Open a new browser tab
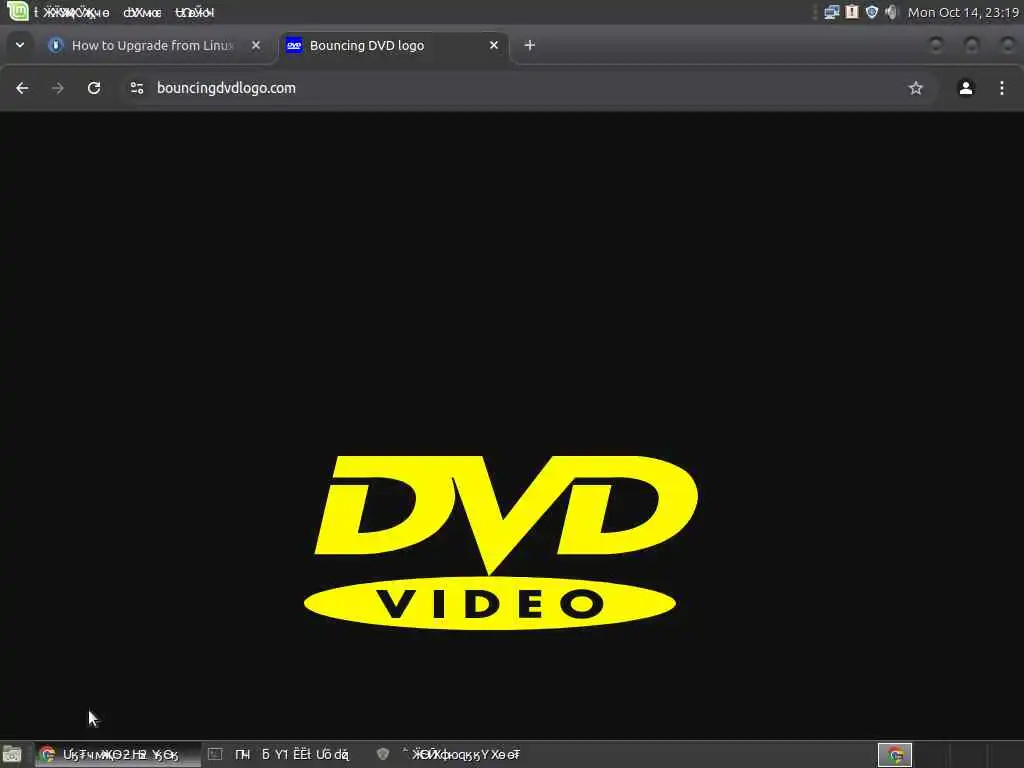 click(530, 45)
